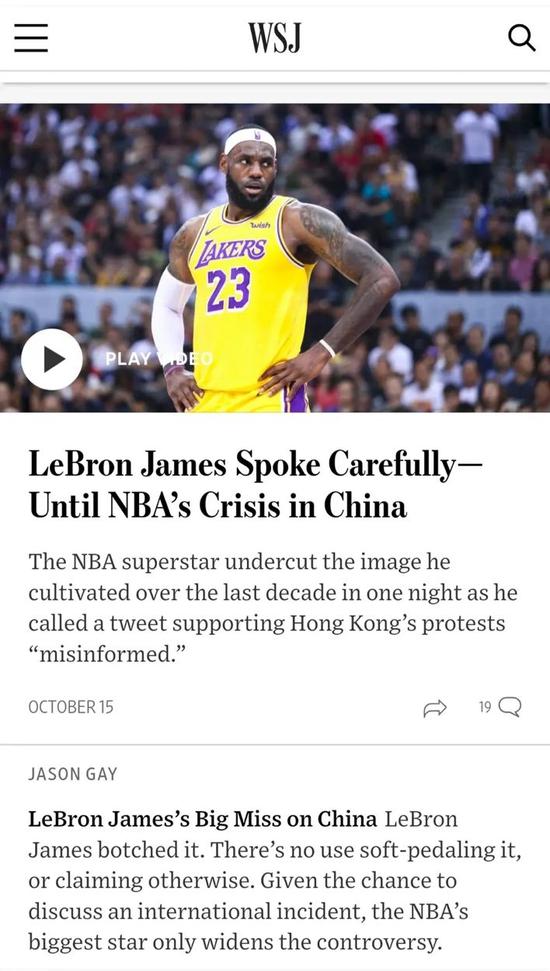Click the Lakers game photo thumbnail
Image resolution: width=550 pixels, height=971 pixels.
coord(275,258)
